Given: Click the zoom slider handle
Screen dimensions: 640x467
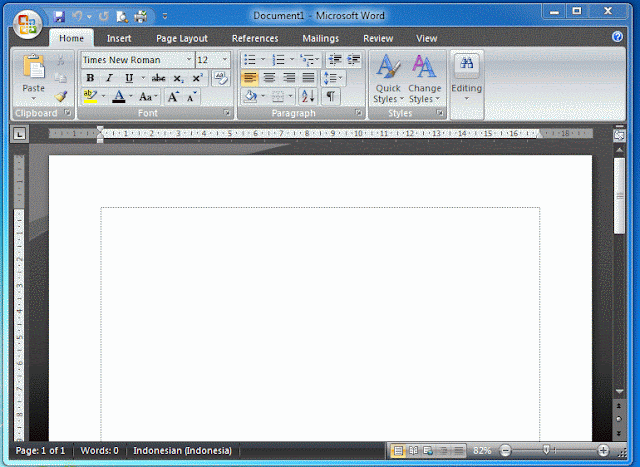Looking at the screenshot, I should (546, 450).
